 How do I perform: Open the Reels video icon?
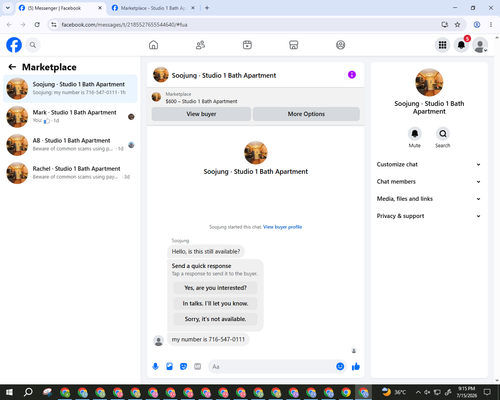point(247,45)
